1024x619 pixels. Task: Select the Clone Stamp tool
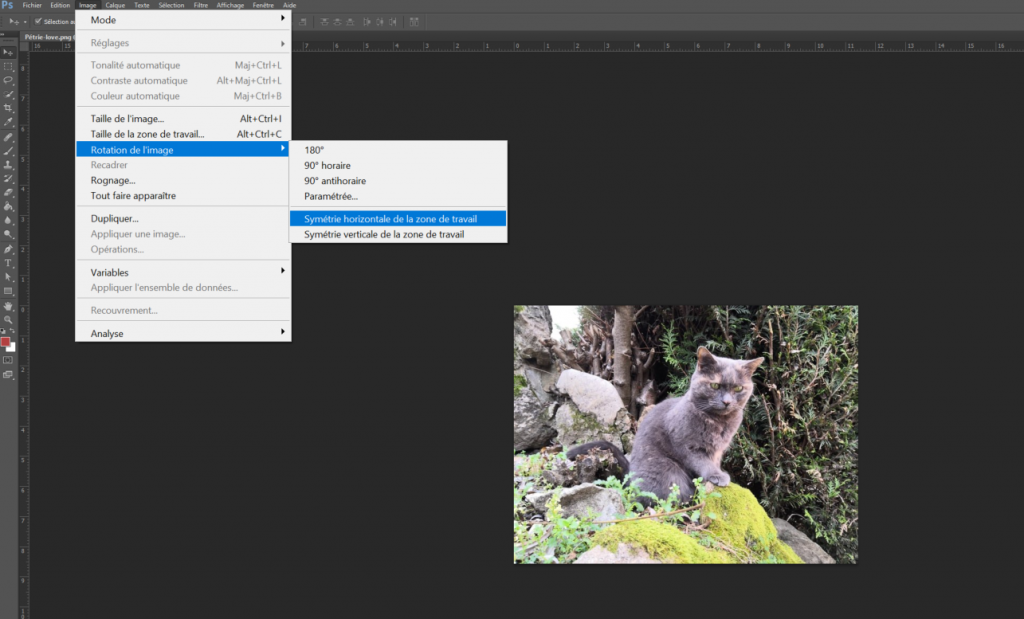coord(8,165)
